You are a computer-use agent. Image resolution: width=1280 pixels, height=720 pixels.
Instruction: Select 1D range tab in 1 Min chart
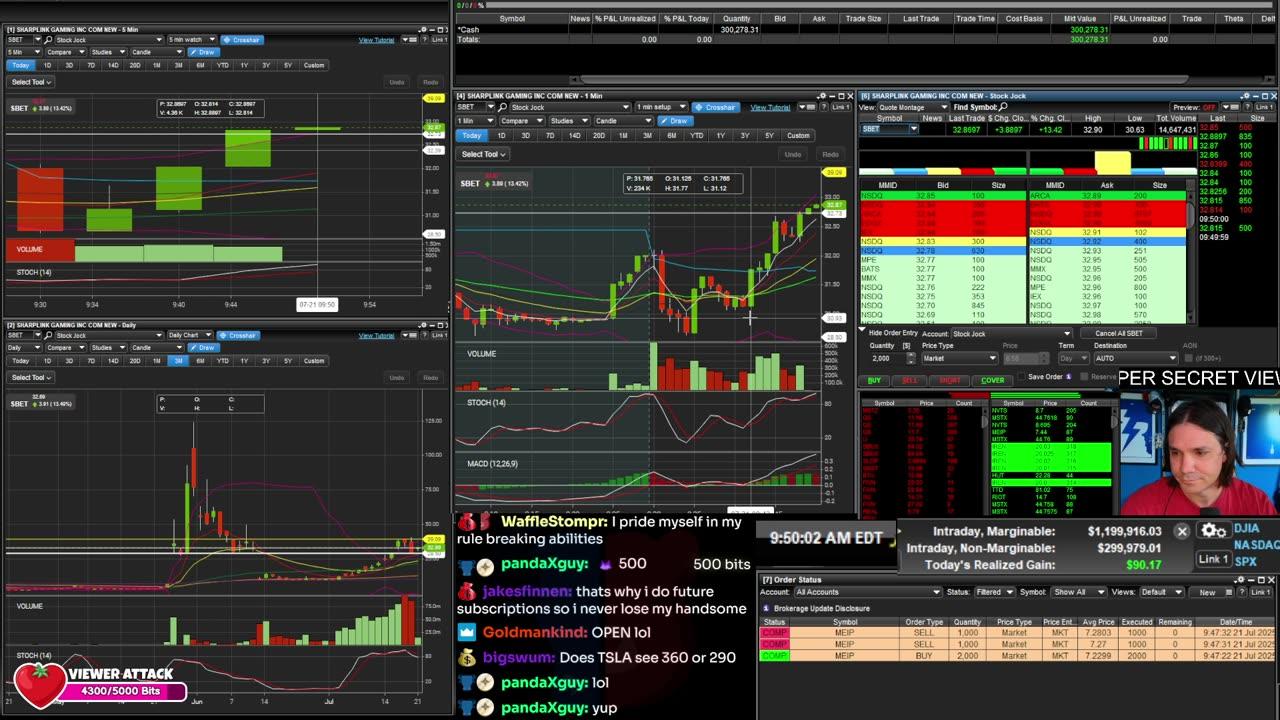coord(501,135)
